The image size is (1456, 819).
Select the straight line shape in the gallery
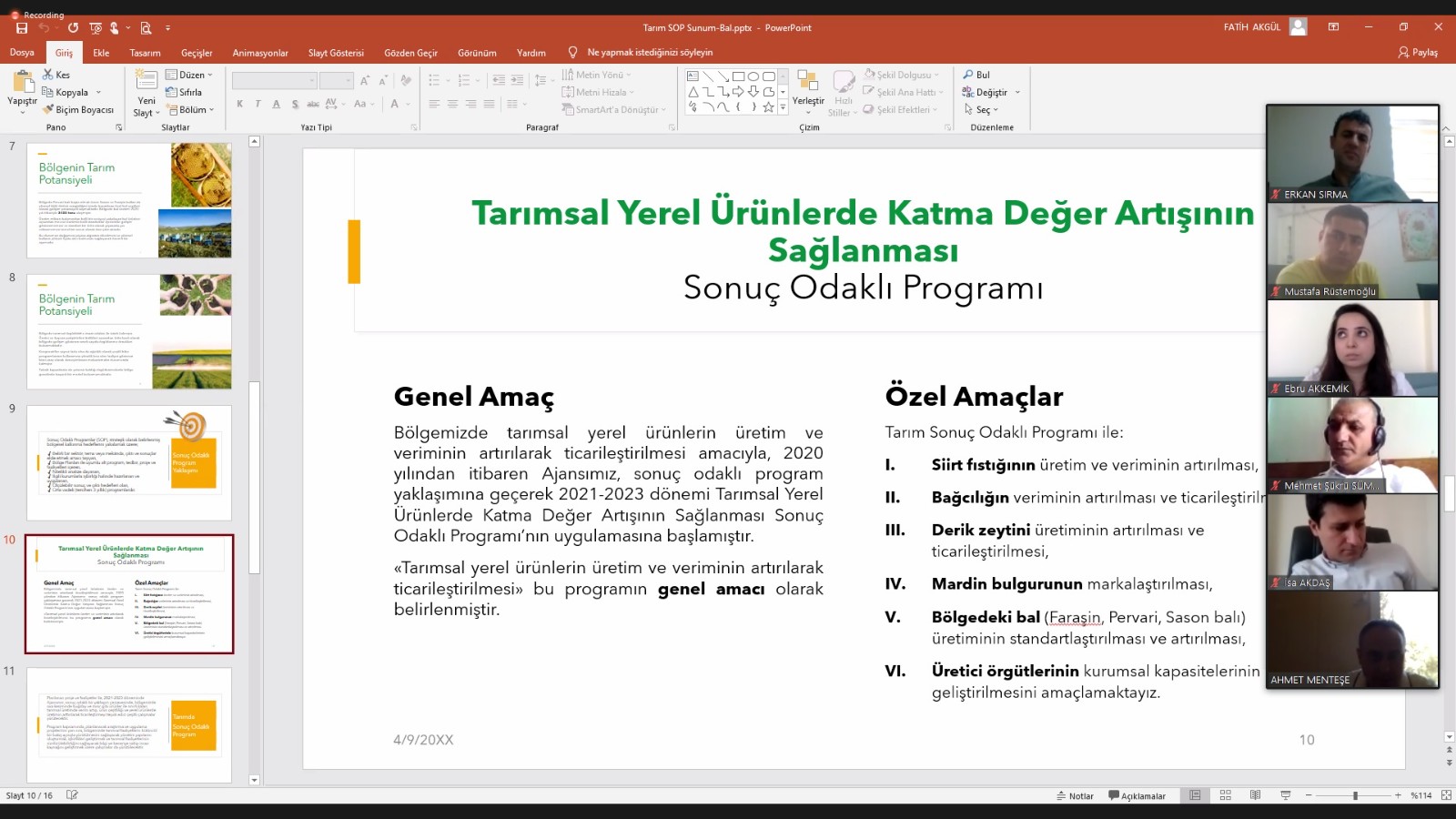point(708,76)
